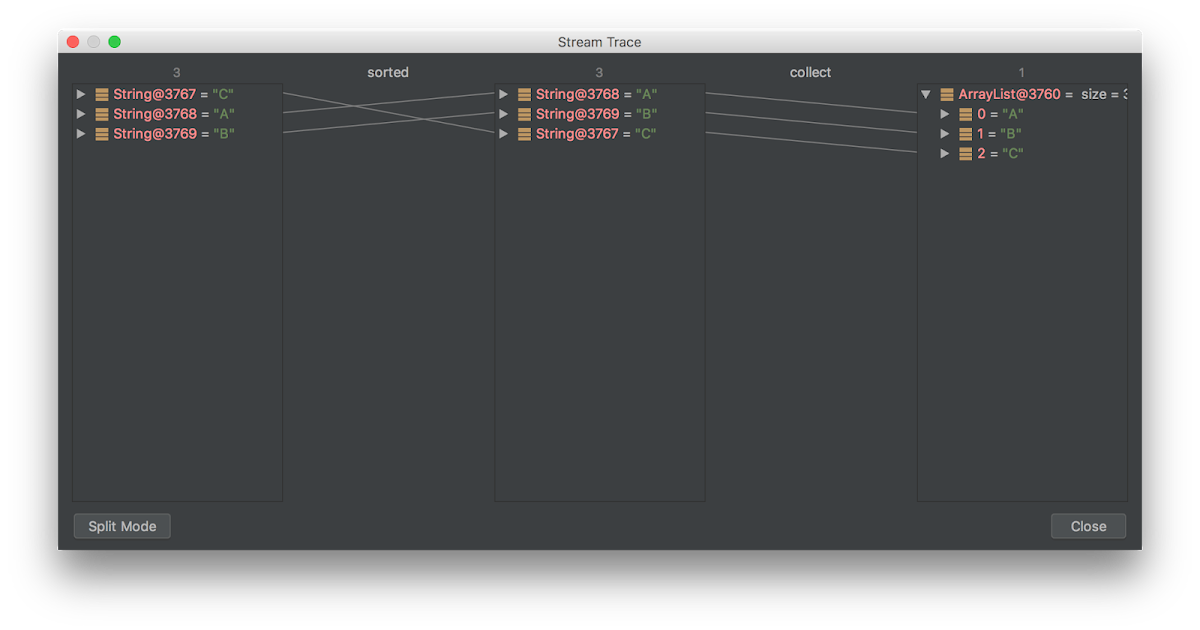The height and width of the screenshot is (630, 1200).
Task: Select the sorted column header
Action: coord(387,72)
